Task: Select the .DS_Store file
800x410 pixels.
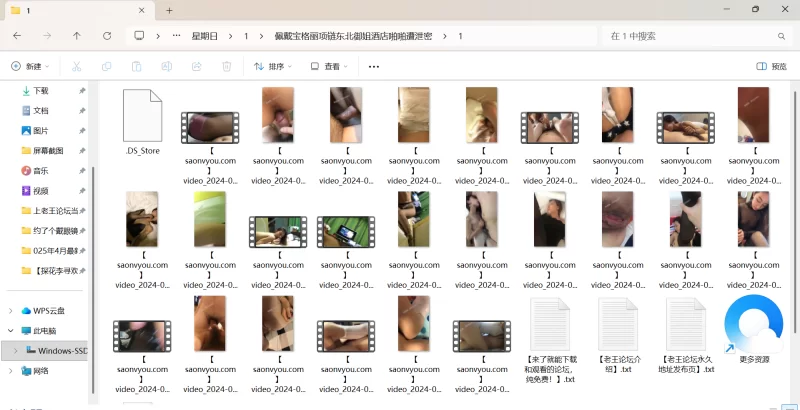Action: coord(142,122)
